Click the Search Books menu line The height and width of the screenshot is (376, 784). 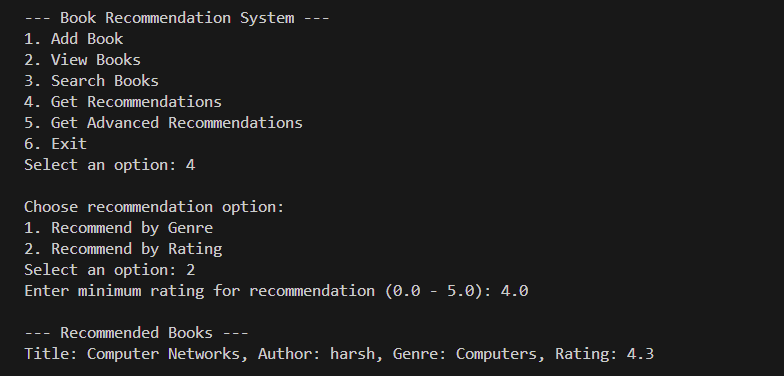(x=92, y=81)
